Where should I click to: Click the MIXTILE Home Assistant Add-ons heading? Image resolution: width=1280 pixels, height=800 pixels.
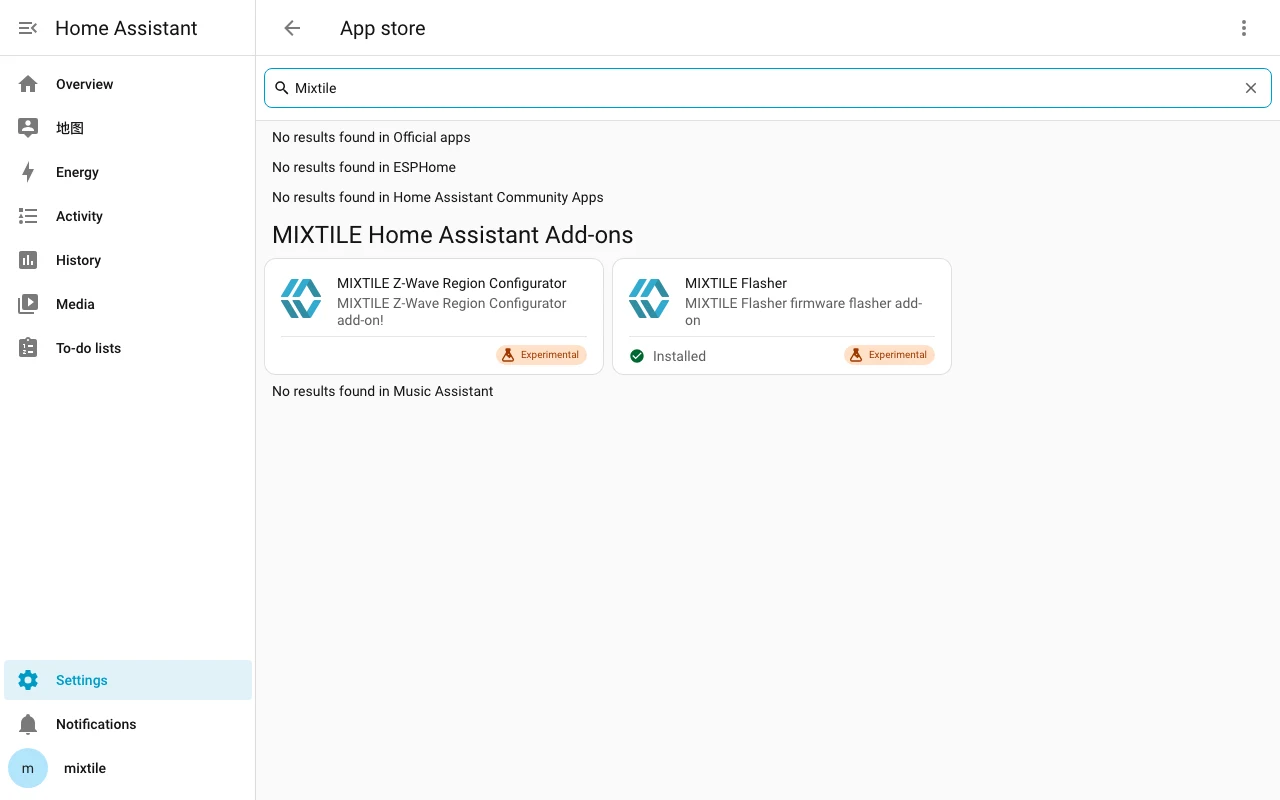click(x=453, y=235)
